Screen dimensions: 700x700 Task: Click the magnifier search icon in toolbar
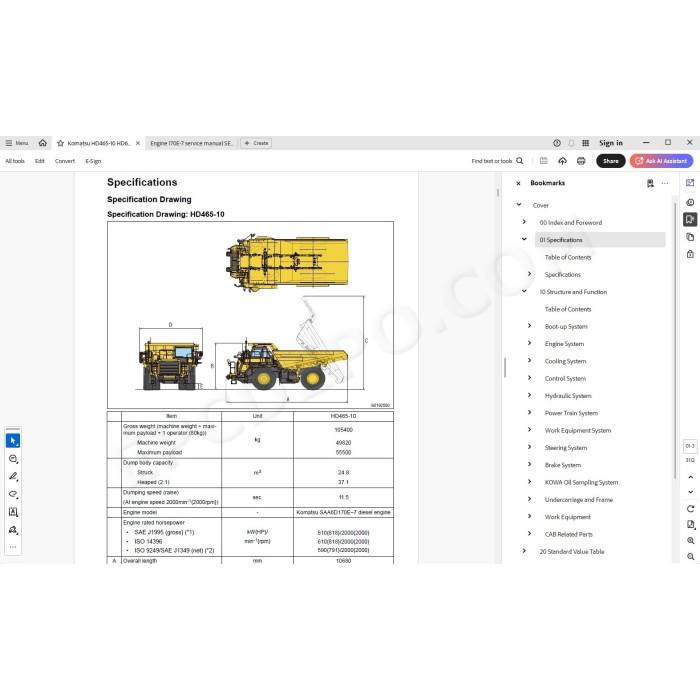click(x=520, y=161)
